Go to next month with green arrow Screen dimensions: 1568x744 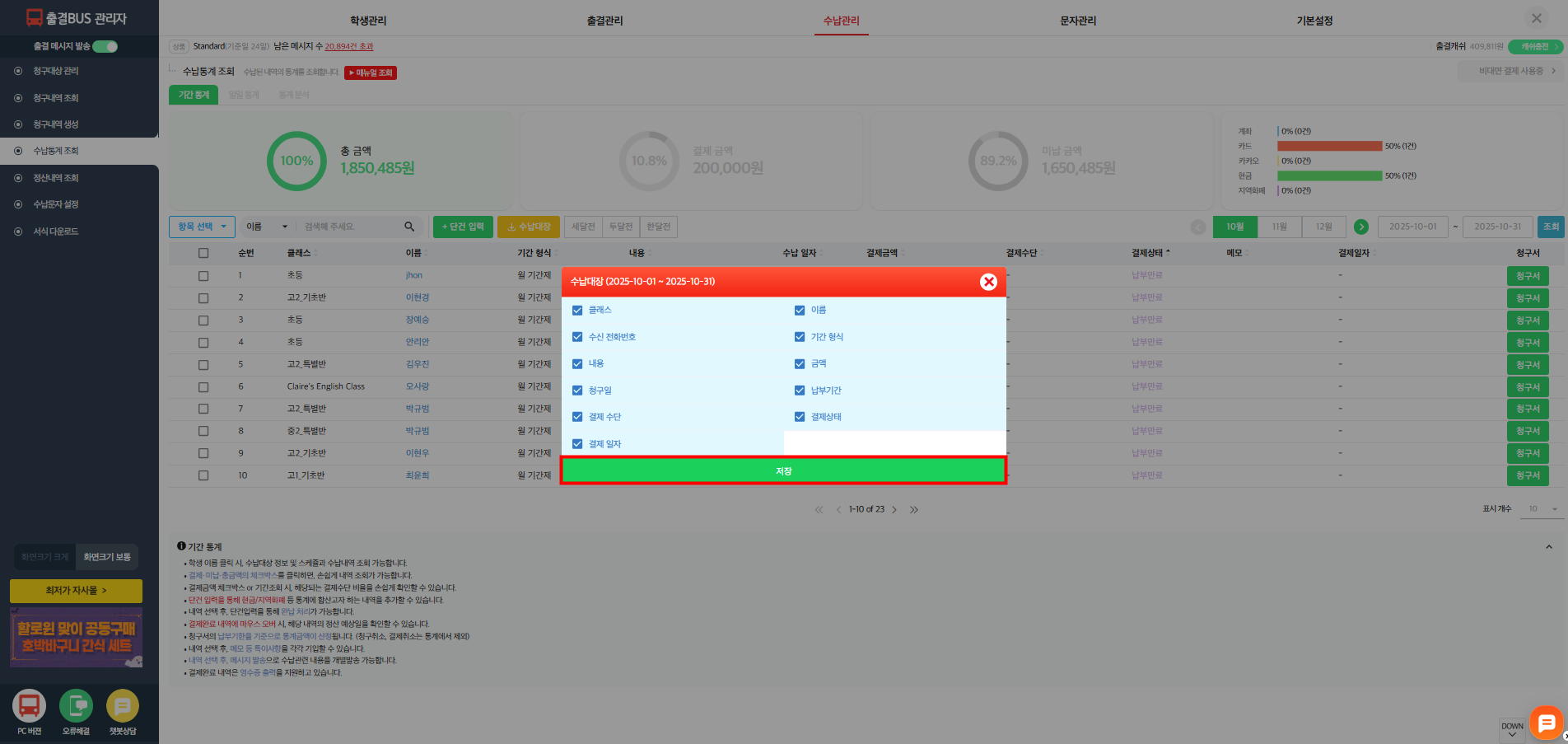(x=1361, y=227)
